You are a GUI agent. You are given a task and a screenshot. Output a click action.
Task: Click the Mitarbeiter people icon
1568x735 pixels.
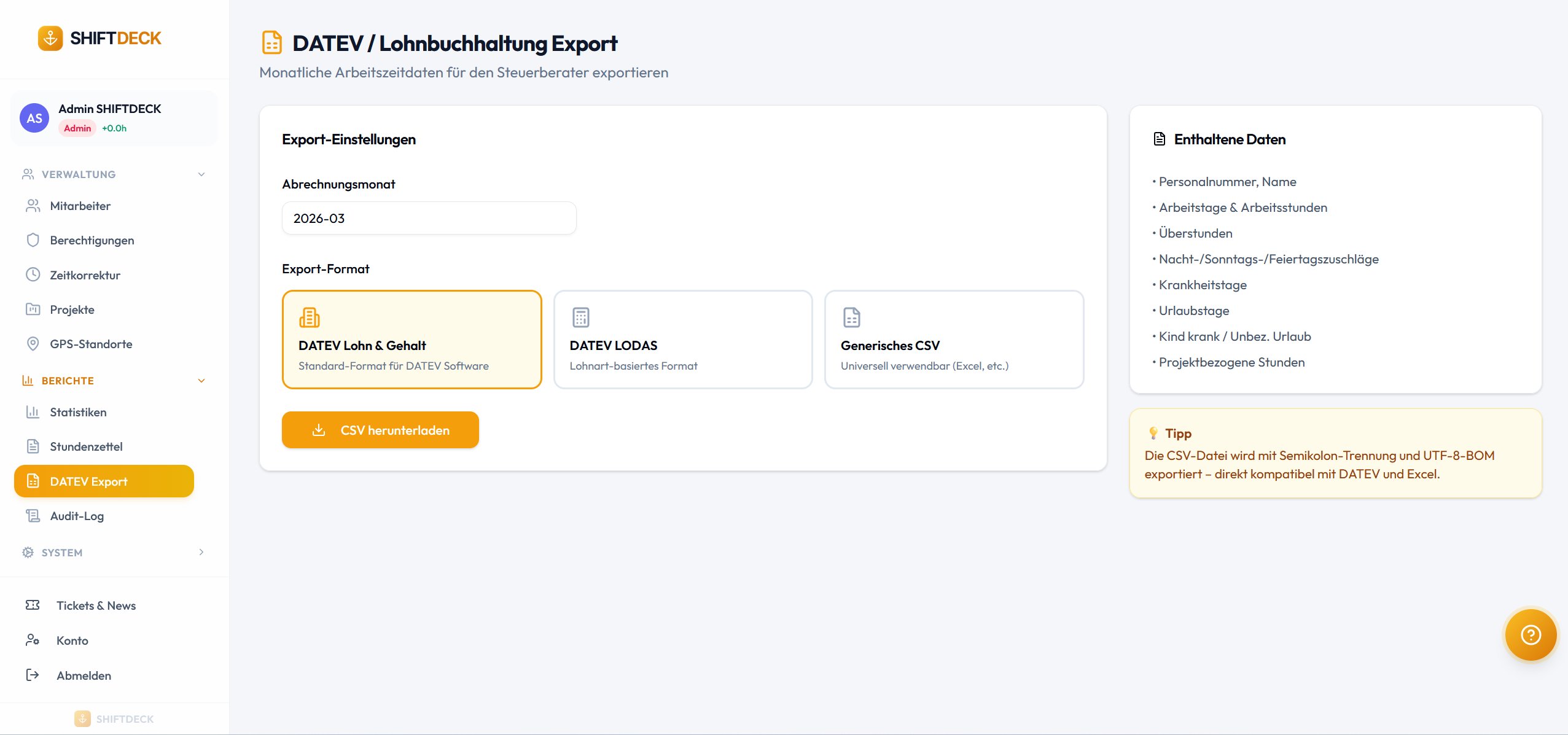[33, 206]
